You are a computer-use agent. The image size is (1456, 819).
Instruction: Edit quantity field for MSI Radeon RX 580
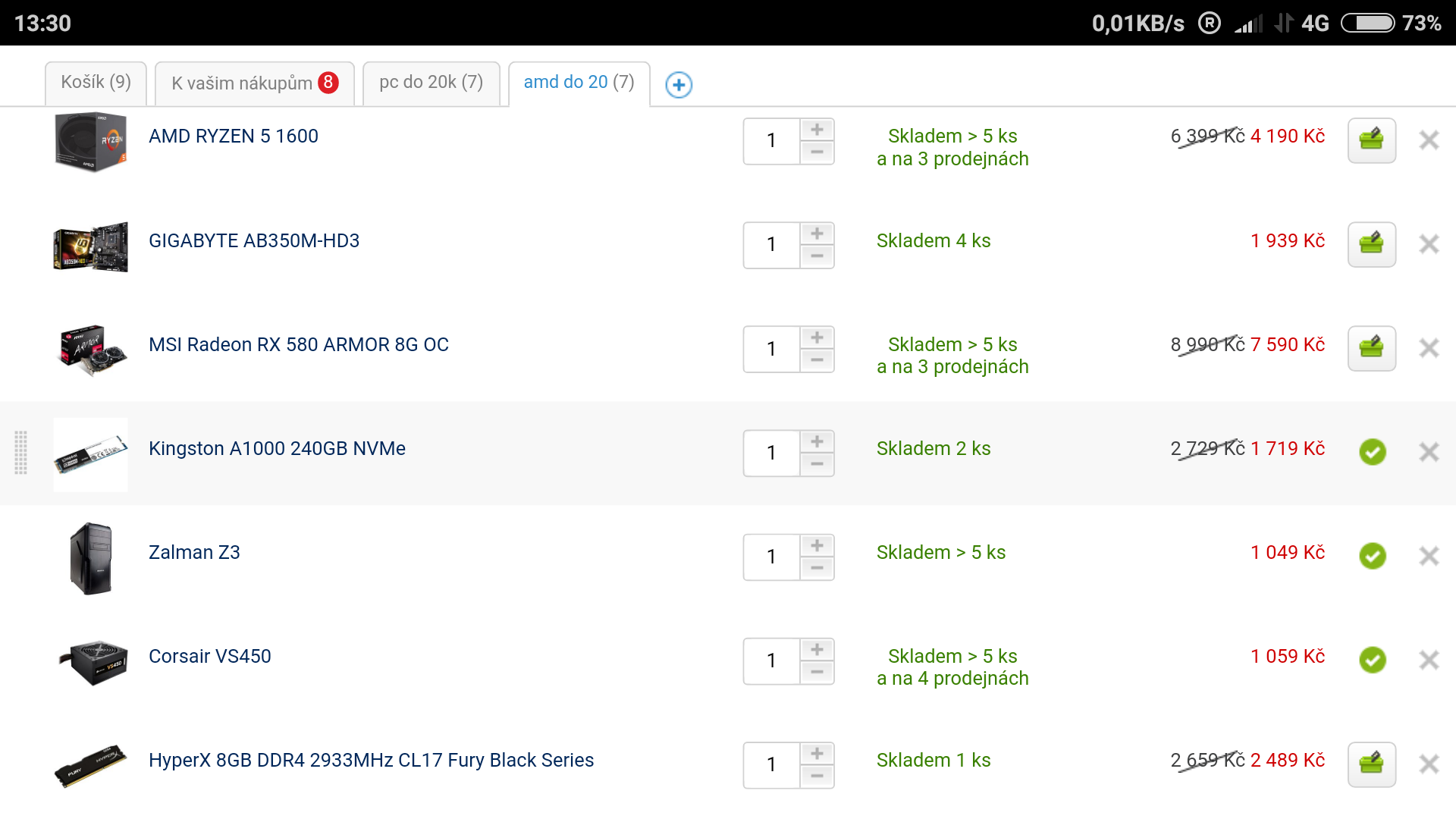tap(772, 349)
